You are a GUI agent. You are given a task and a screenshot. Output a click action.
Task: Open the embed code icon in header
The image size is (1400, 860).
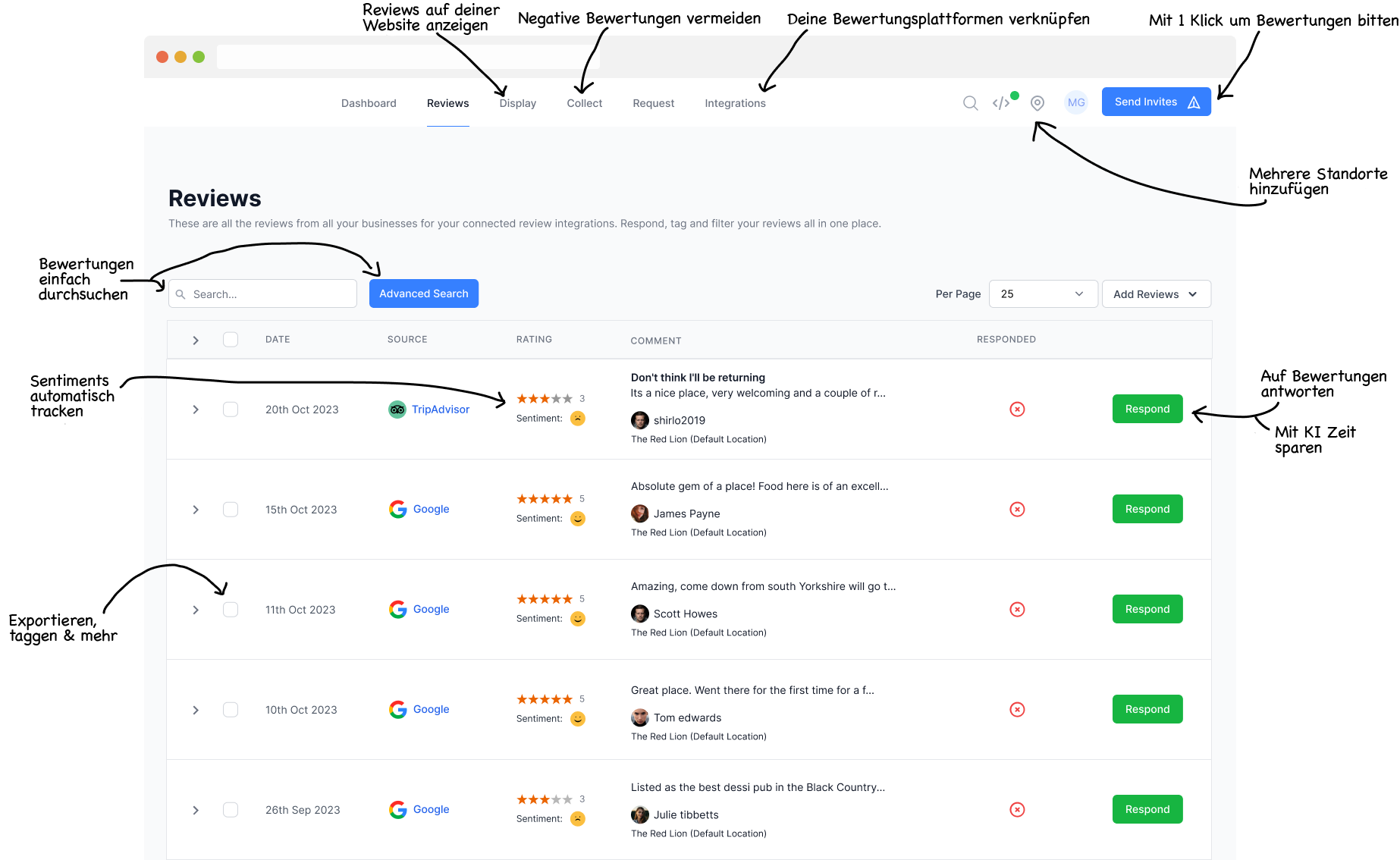(x=1001, y=103)
